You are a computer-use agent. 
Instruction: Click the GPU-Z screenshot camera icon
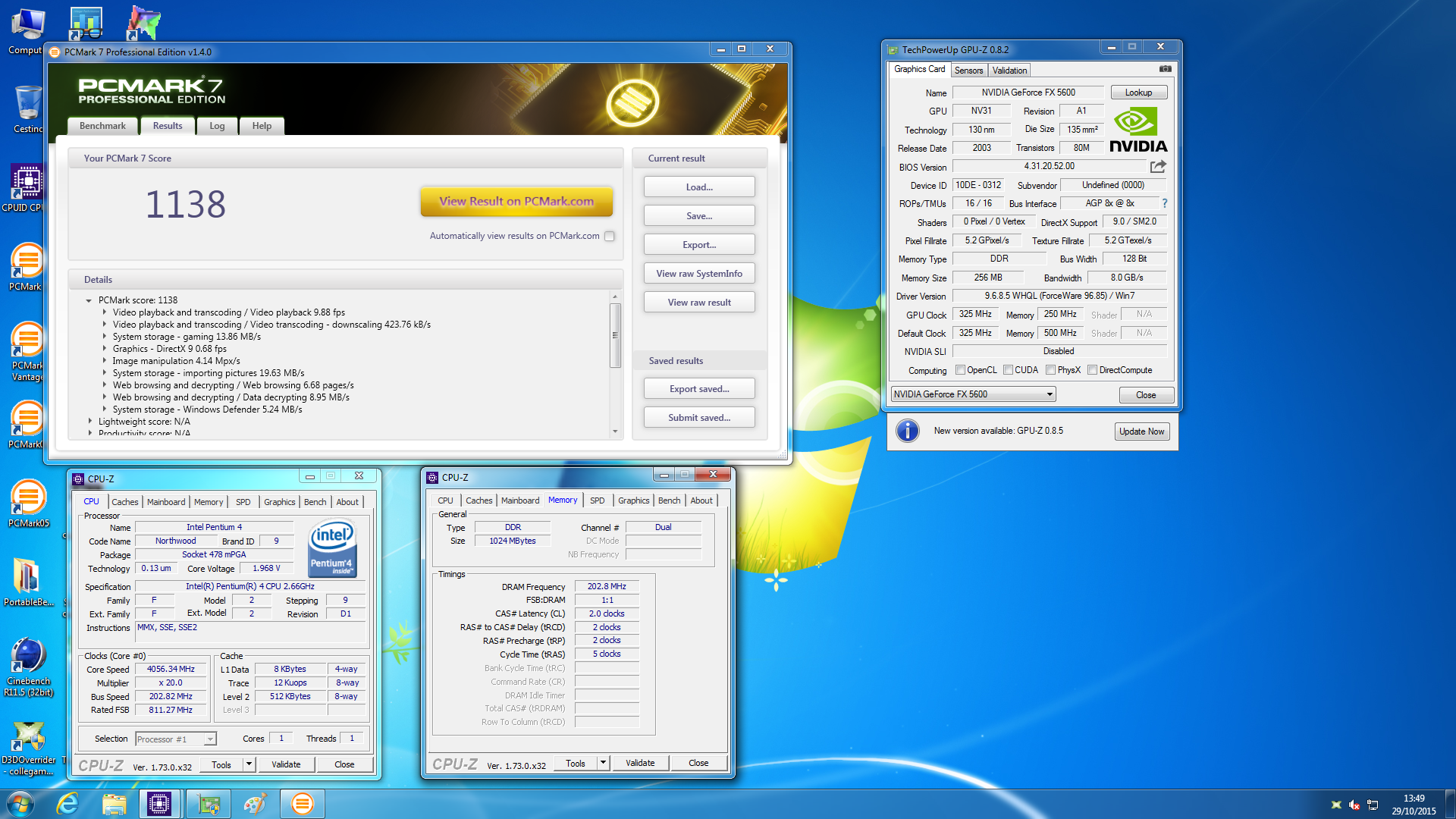coord(1165,69)
